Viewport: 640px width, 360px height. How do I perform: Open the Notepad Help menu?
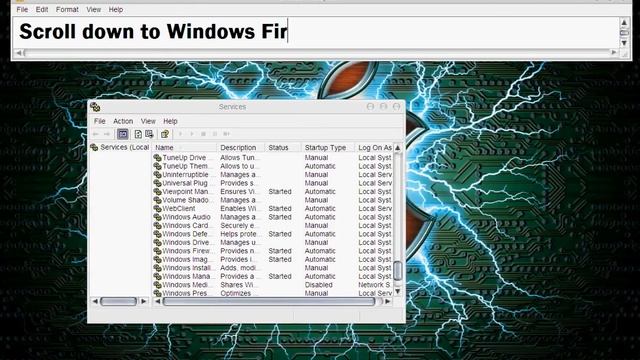click(116, 9)
